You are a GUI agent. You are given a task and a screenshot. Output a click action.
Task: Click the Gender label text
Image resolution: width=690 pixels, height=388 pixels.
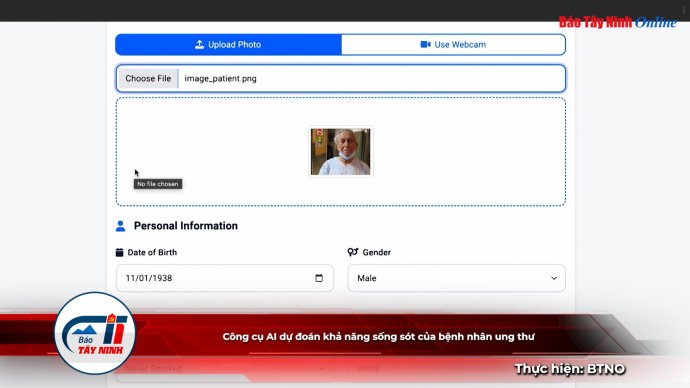tap(377, 253)
